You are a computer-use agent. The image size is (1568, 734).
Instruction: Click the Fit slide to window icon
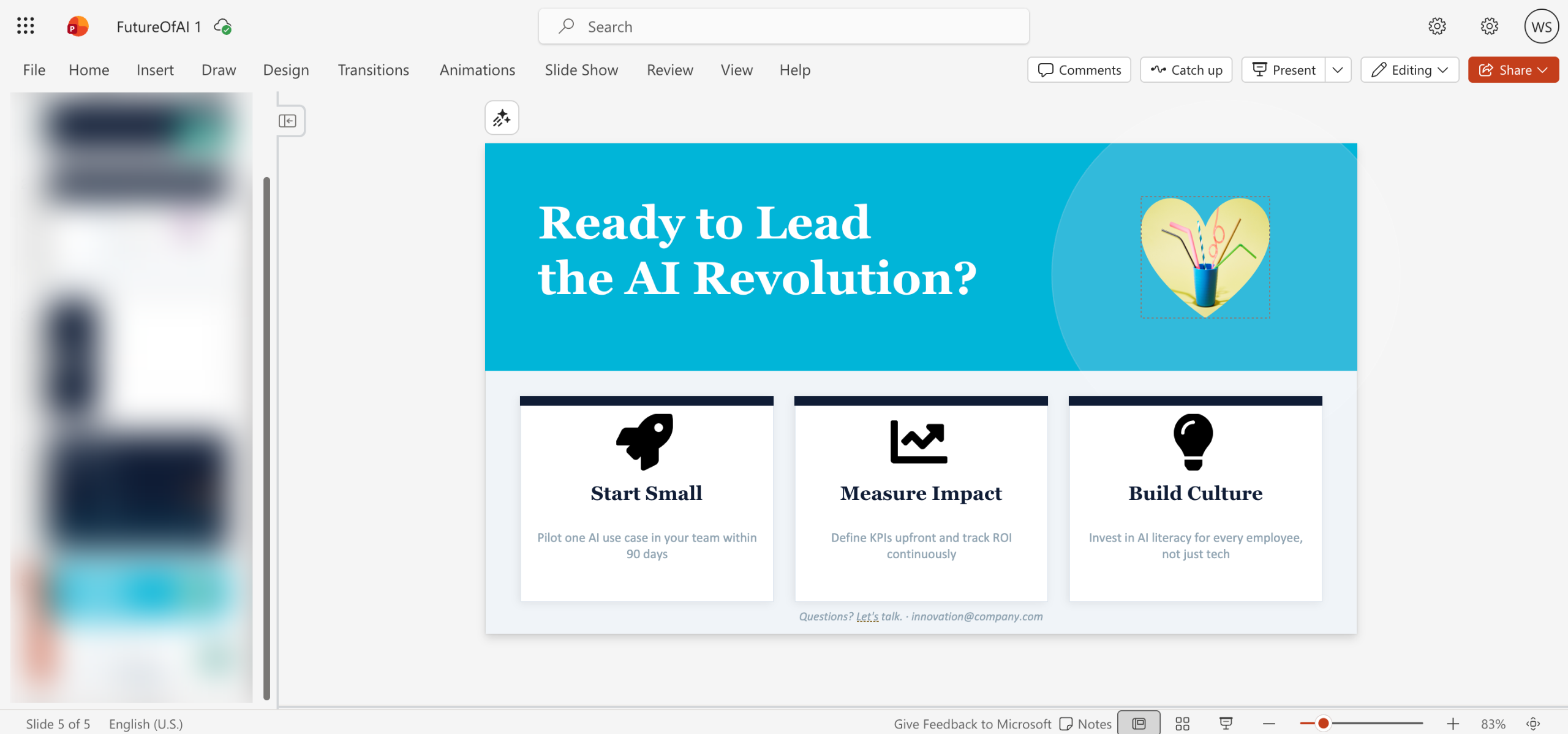point(1533,724)
